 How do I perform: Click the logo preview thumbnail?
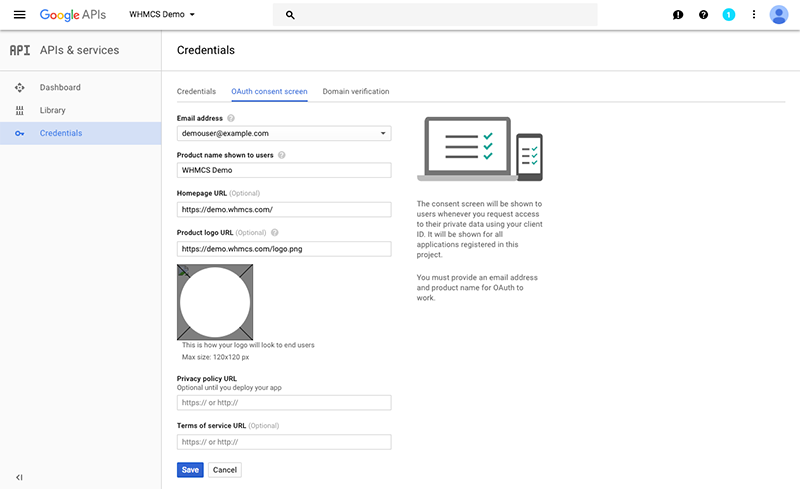point(215,302)
